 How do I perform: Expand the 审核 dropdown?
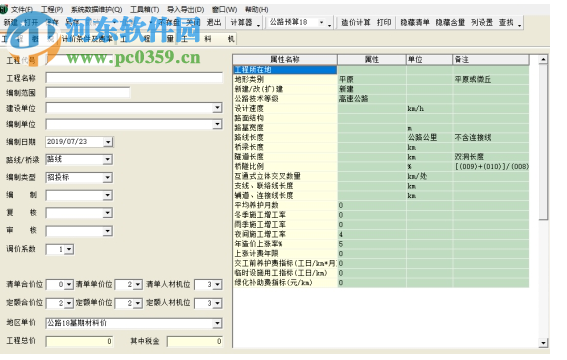pyautogui.click(x=107, y=231)
